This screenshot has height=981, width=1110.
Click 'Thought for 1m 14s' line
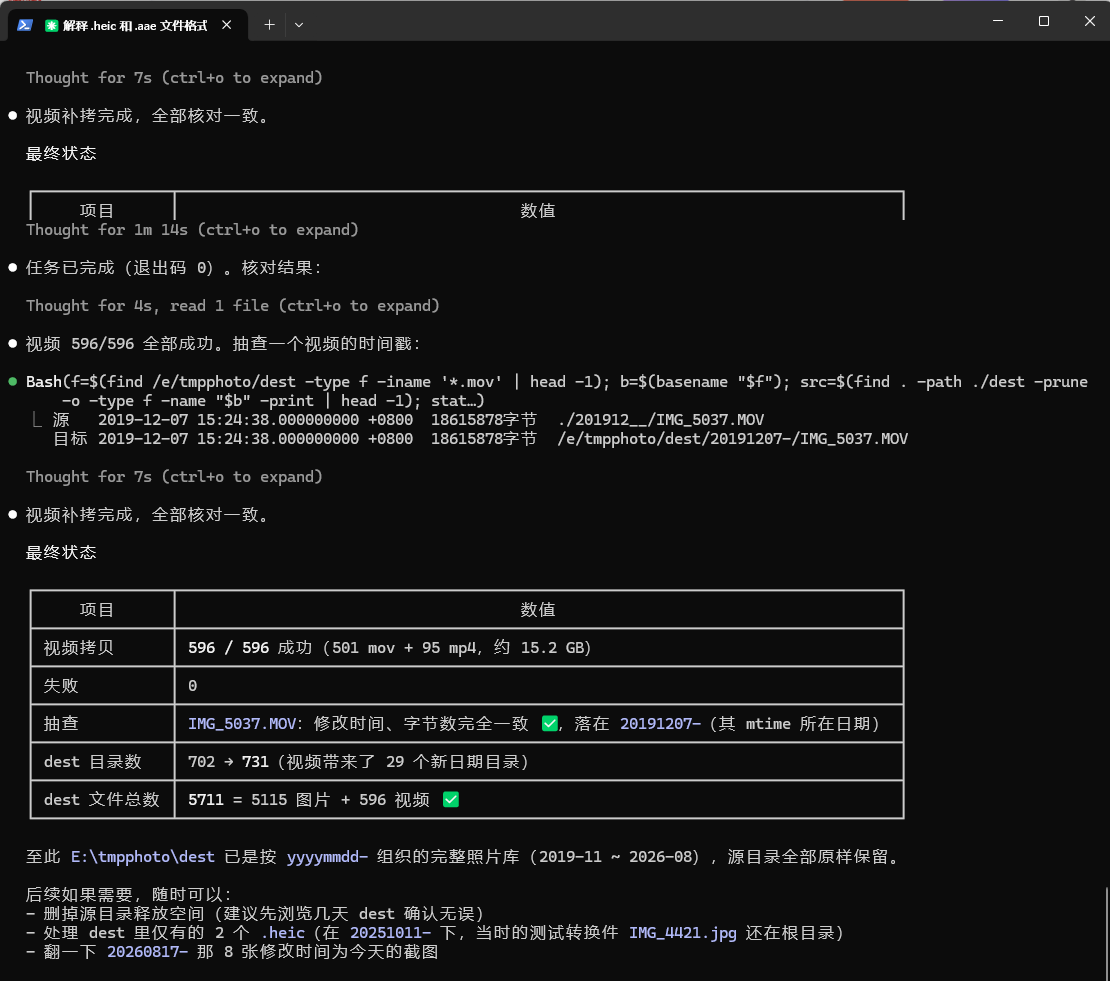pos(193,229)
